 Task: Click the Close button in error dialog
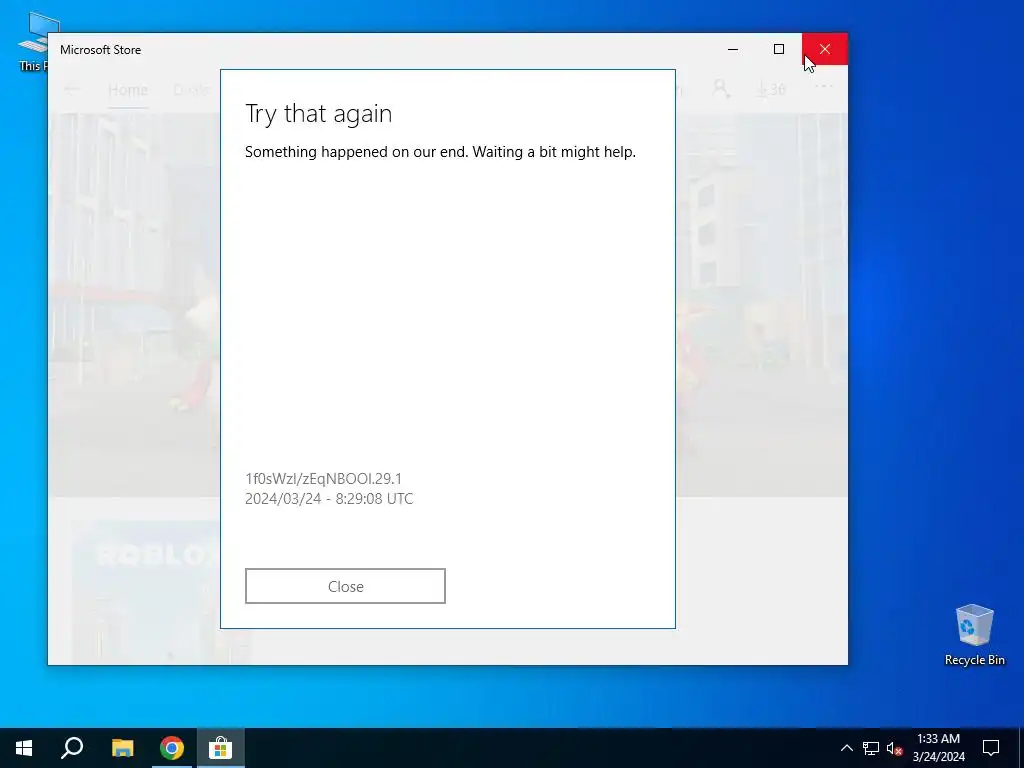tap(345, 586)
